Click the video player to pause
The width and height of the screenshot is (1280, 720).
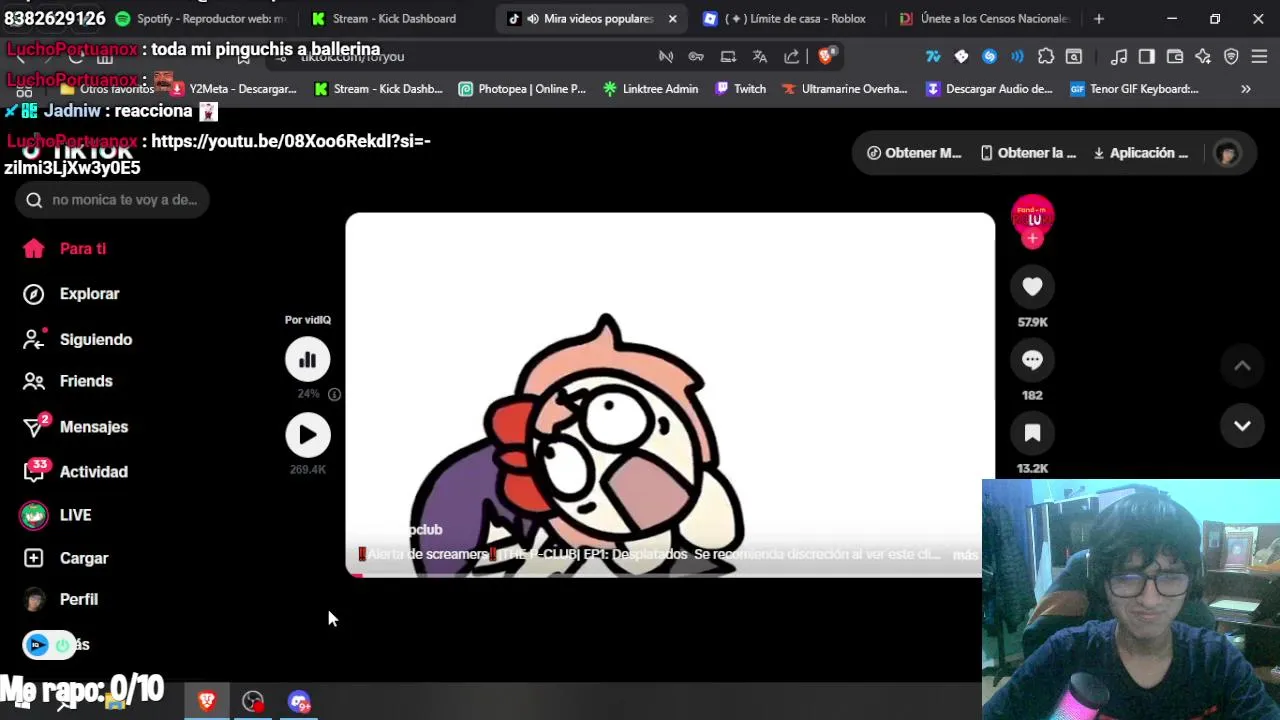(670, 395)
